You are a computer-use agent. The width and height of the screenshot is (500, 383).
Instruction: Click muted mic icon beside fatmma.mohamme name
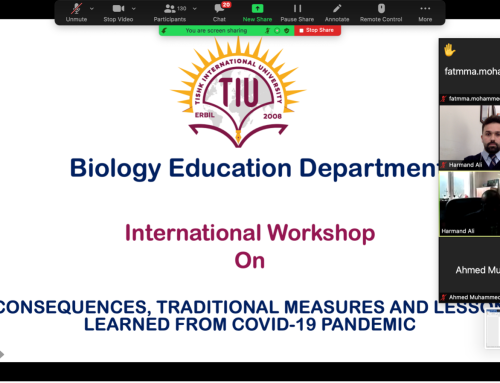point(444,99)
